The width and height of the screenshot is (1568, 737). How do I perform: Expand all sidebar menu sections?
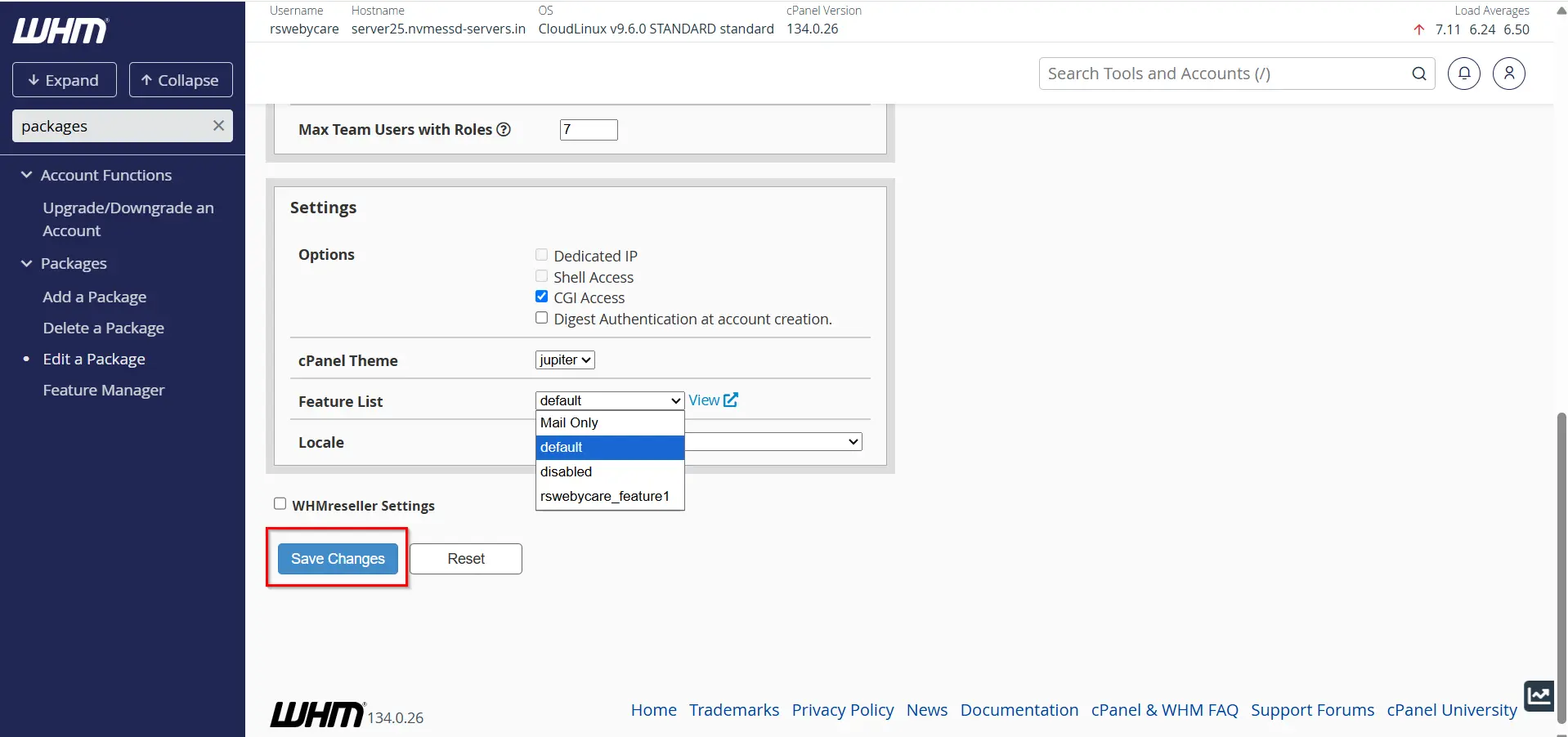point(65,80)
